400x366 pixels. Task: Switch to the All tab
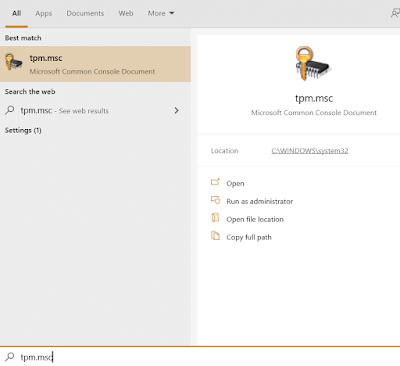click(16, 13)
